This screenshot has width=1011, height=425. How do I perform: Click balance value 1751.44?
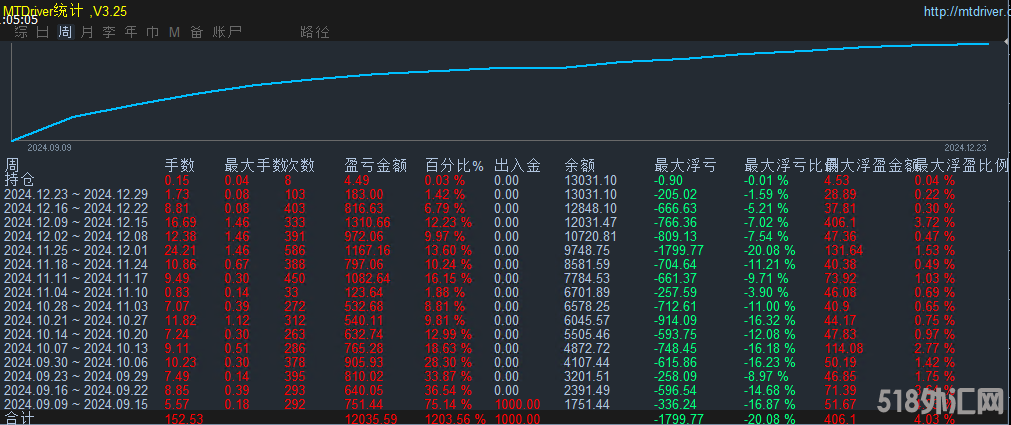587,404
